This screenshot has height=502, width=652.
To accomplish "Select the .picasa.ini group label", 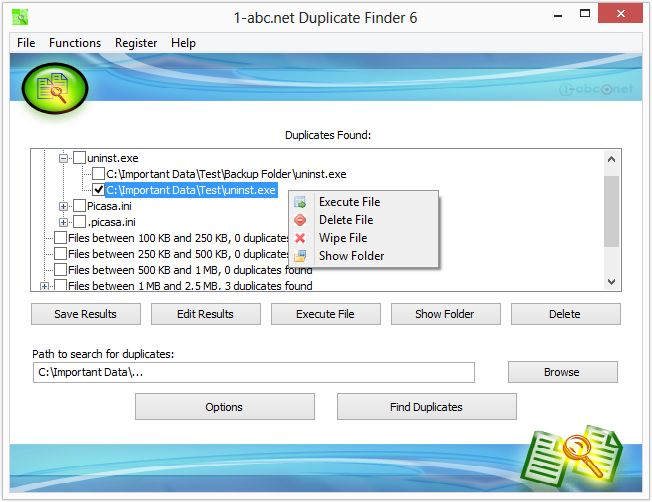I will tap(111, 222).
